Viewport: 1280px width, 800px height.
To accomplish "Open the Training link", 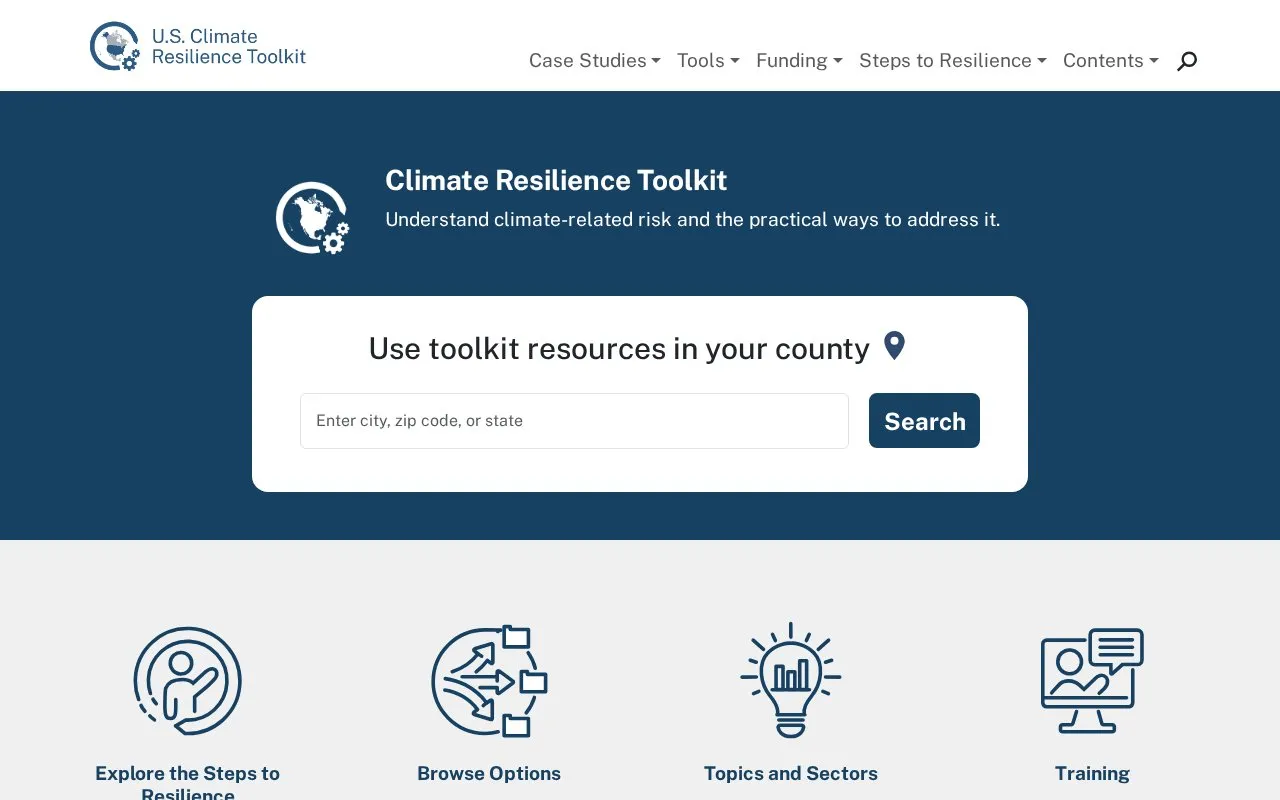I will [x=1092, y=773].
